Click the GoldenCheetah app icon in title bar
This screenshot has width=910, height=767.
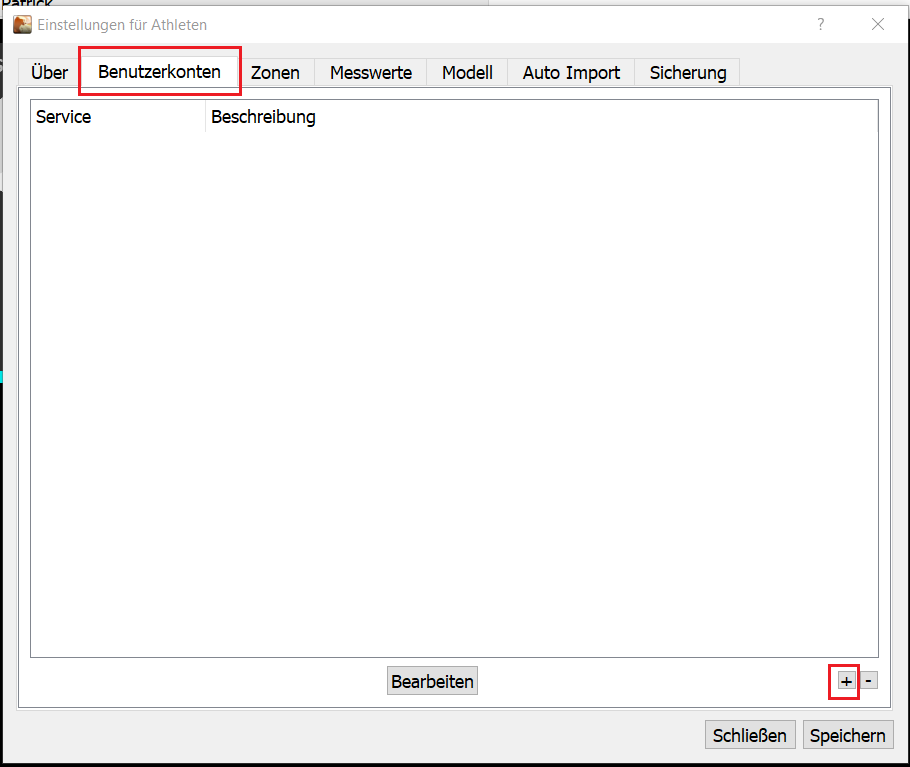22,24
